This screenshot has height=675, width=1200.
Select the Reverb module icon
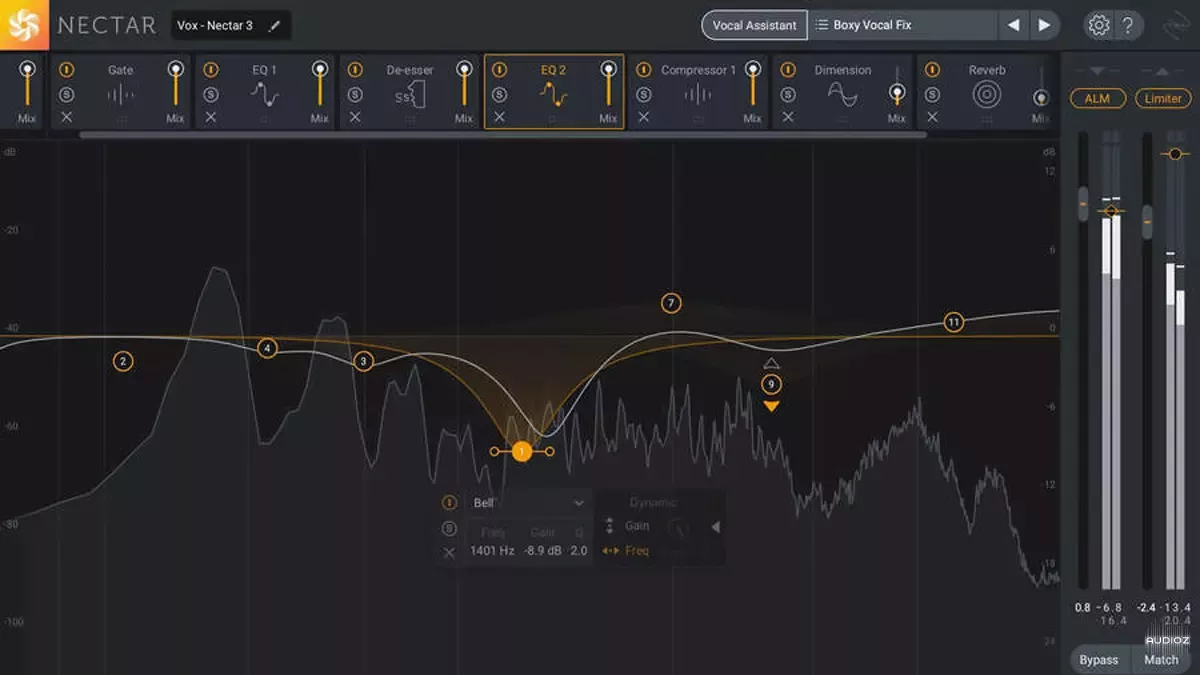point(986,96)
